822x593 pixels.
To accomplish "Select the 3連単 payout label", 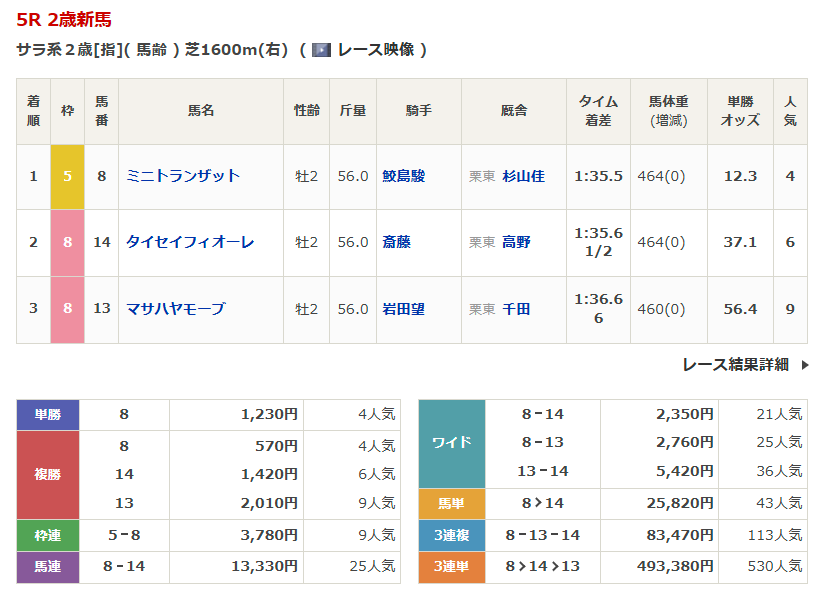I will (x=451, y=566).
